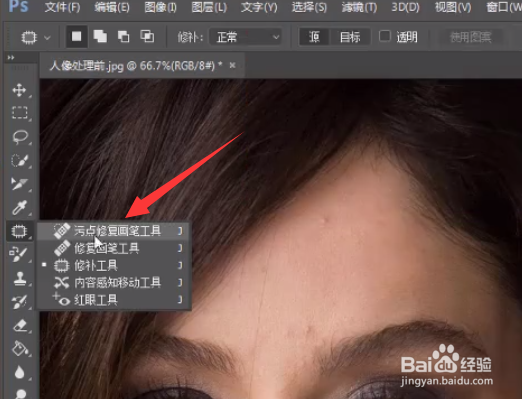Image resolution: width=522 pixels, height=399 pixels.
Task: Open the tool preset picker arrow
Action: click(x=47, y=38)
